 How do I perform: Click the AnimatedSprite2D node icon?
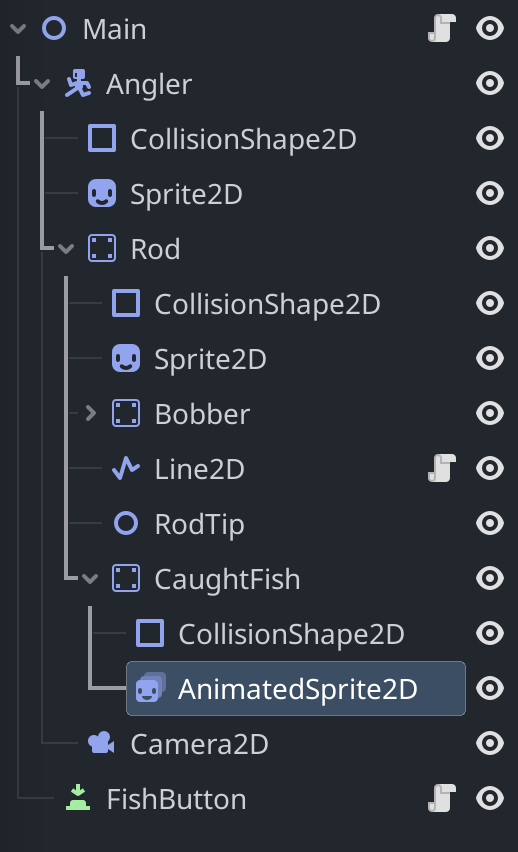point(150,688)
